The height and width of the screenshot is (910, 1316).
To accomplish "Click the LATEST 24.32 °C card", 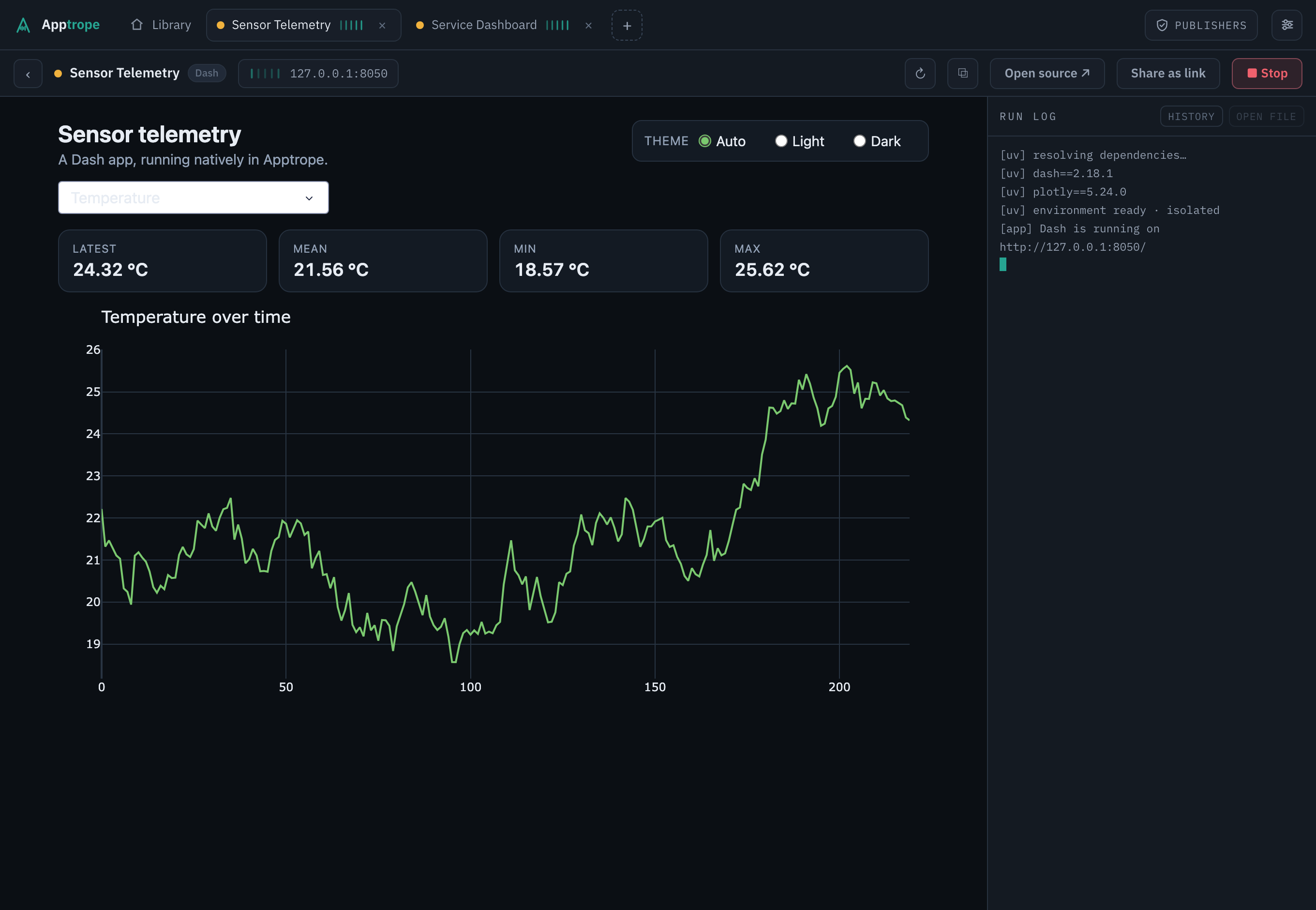I will tap(163, 261).
